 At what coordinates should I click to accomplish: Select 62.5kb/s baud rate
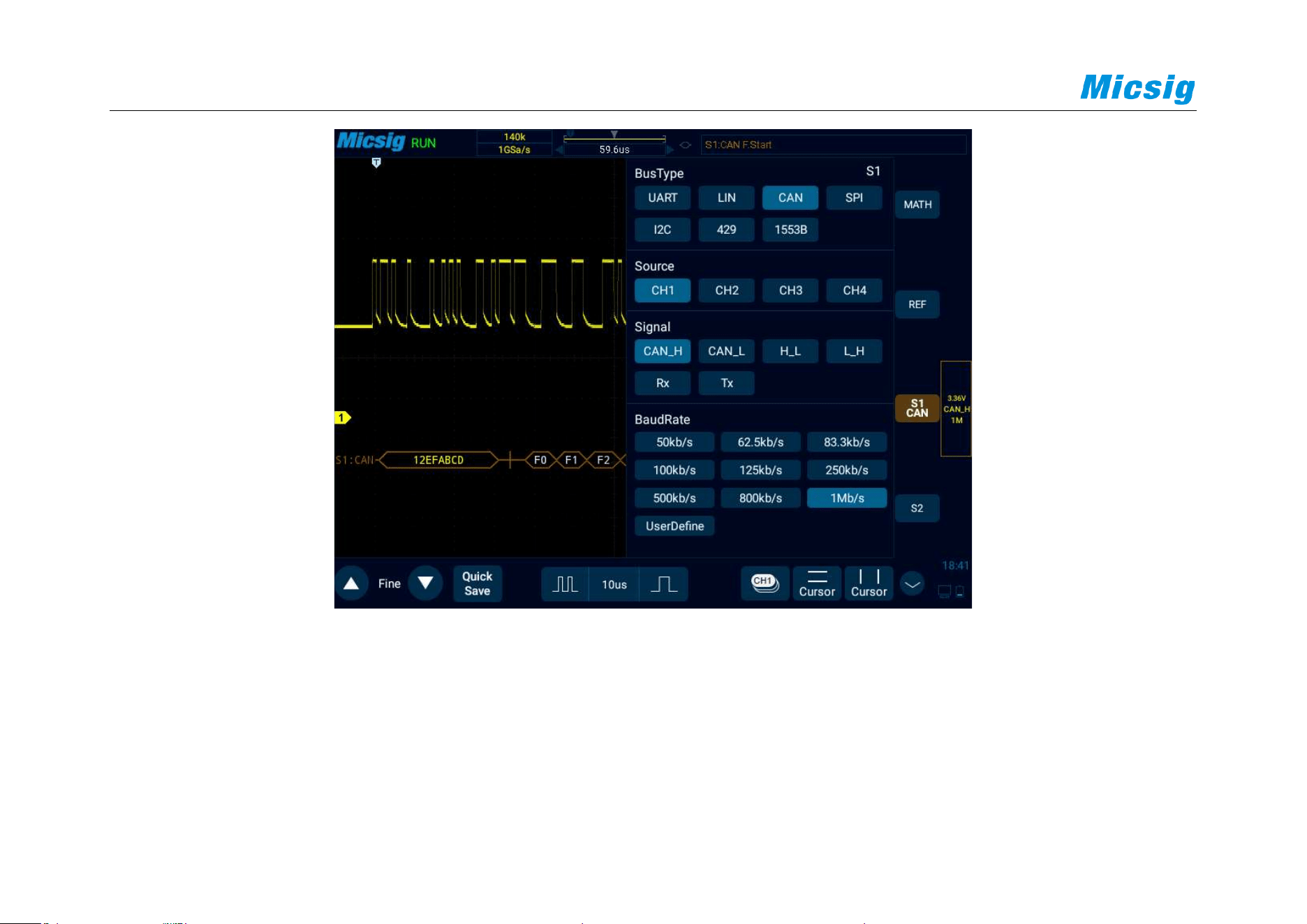761,442
